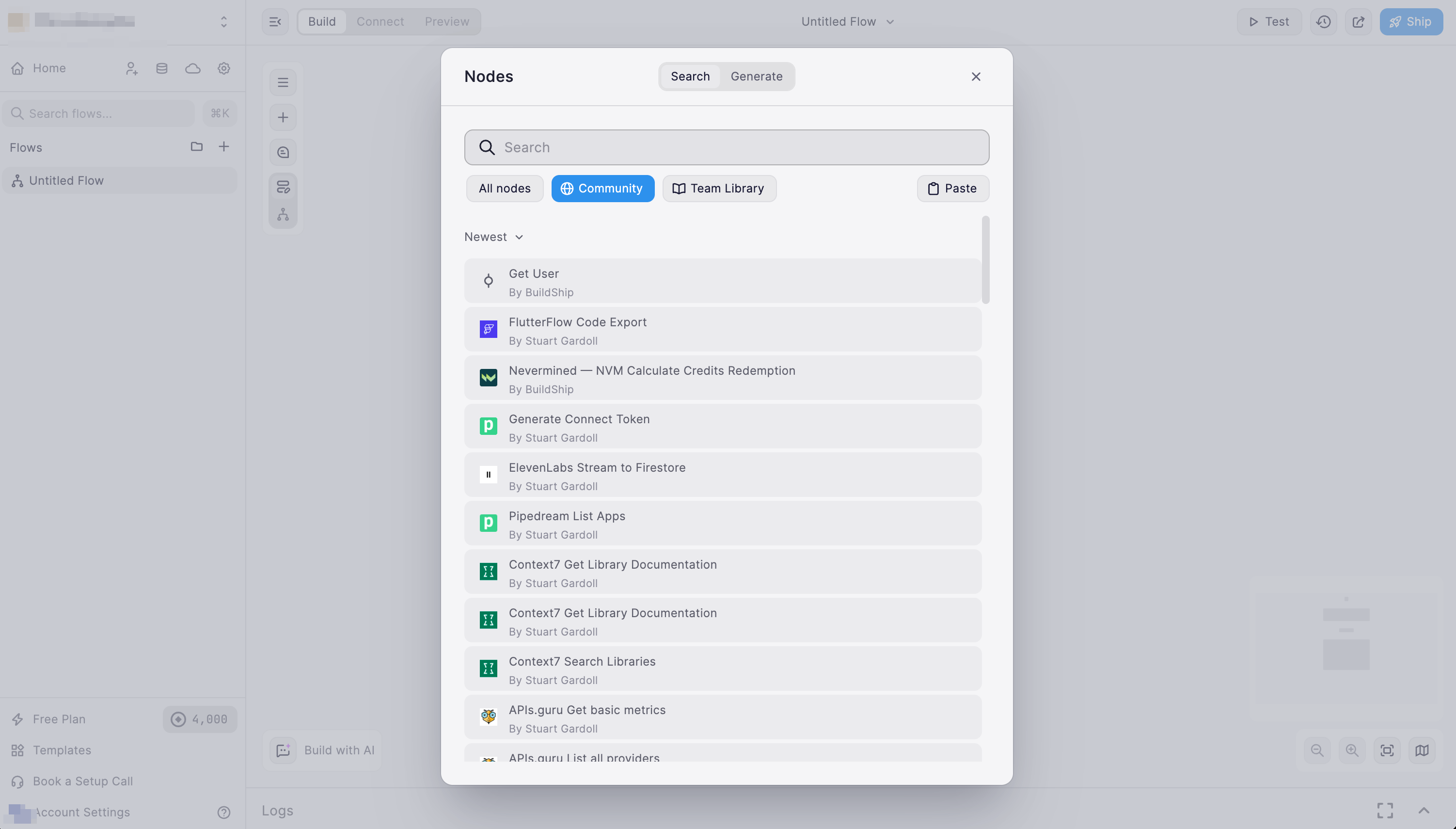Open workspace settings gear icon

point(224,68)
